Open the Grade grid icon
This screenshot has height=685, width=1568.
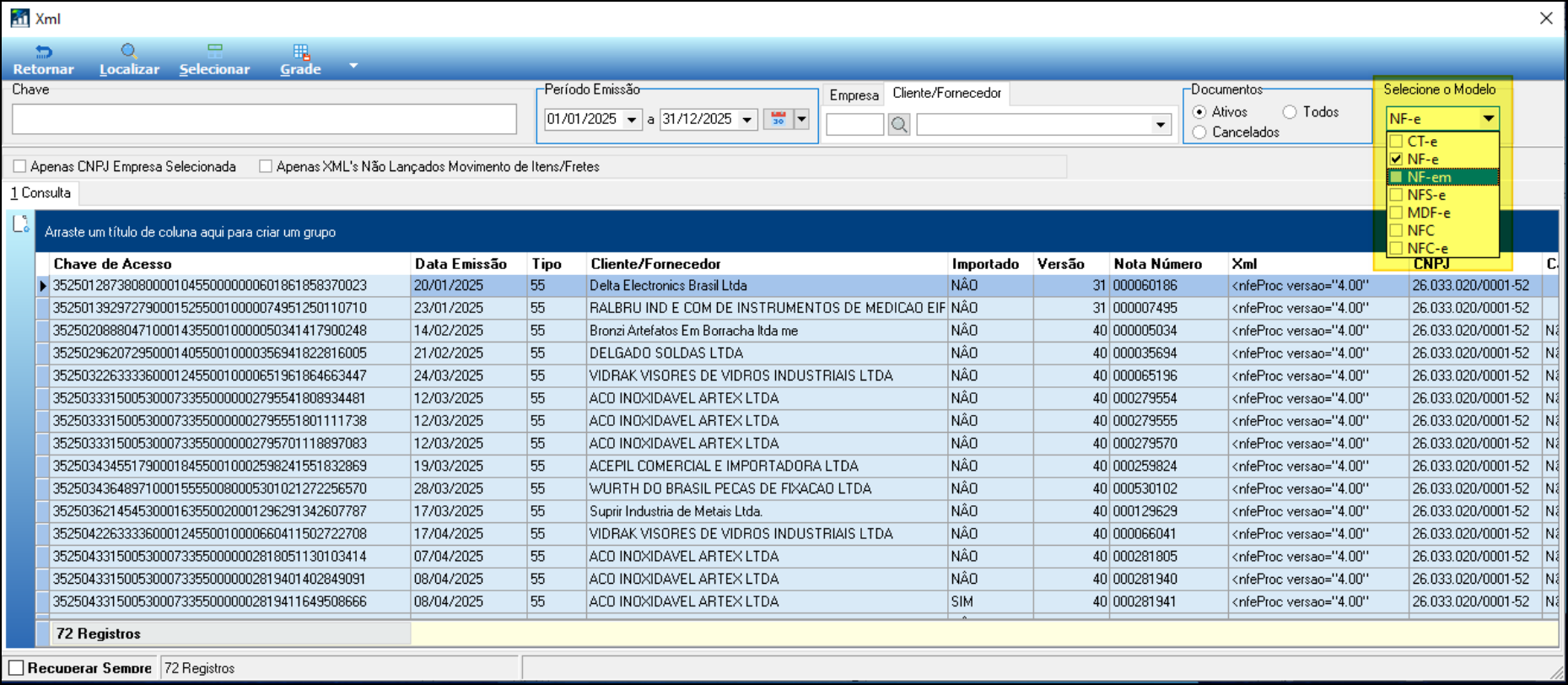pyautogui.click(x=300, y=52)
